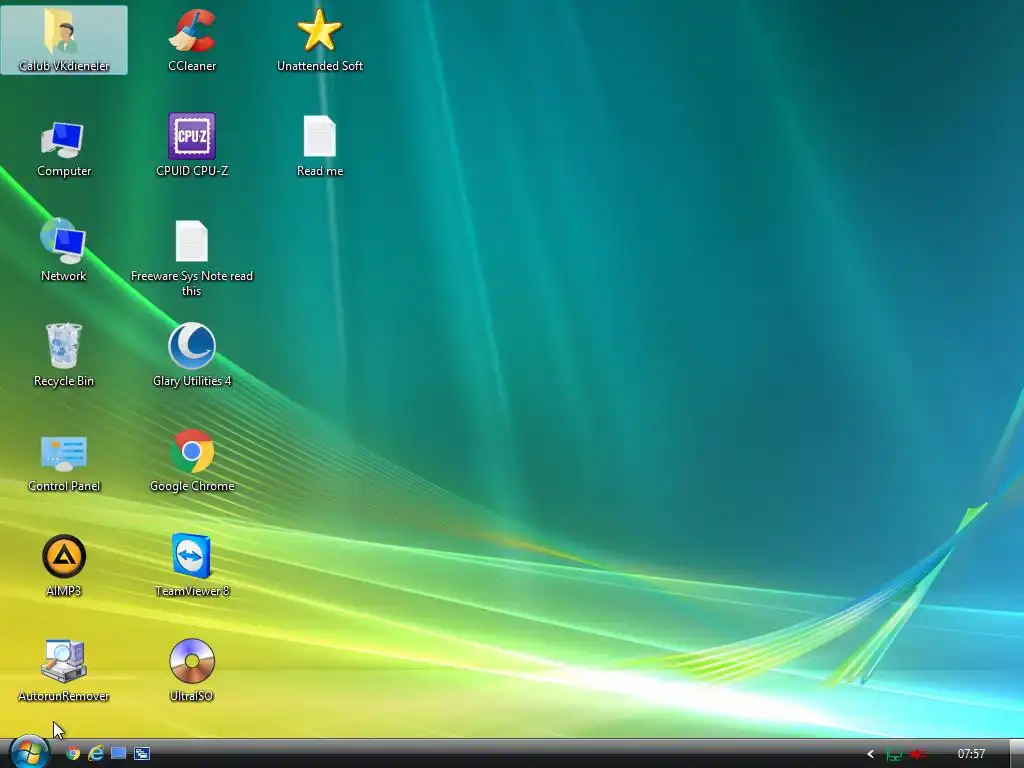Select the Control Panel desktop icon
The width and height of the screenshot is (1024, 768).
tap(63, 463)
